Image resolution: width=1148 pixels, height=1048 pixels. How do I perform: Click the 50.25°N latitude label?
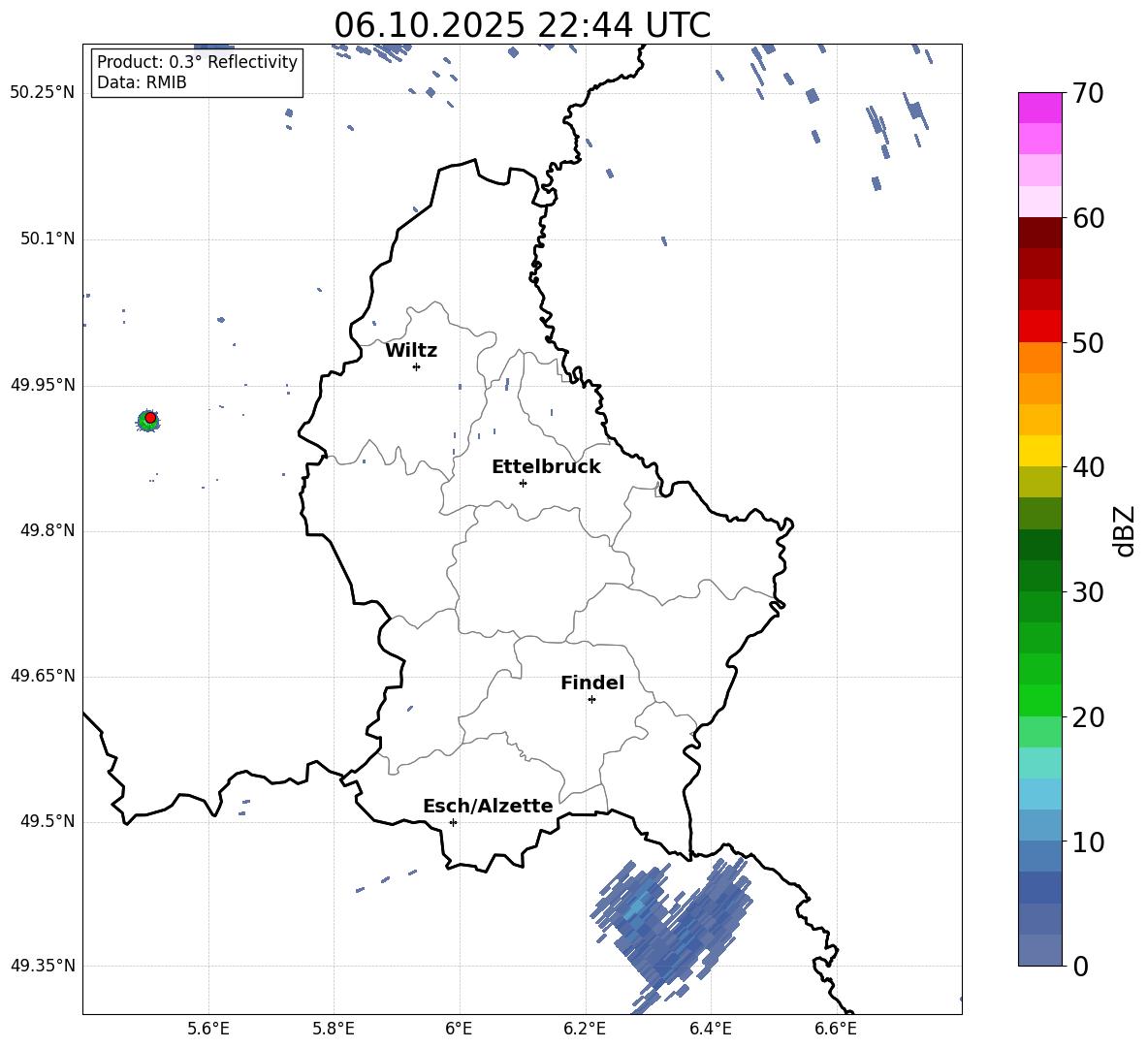point(43,92)
